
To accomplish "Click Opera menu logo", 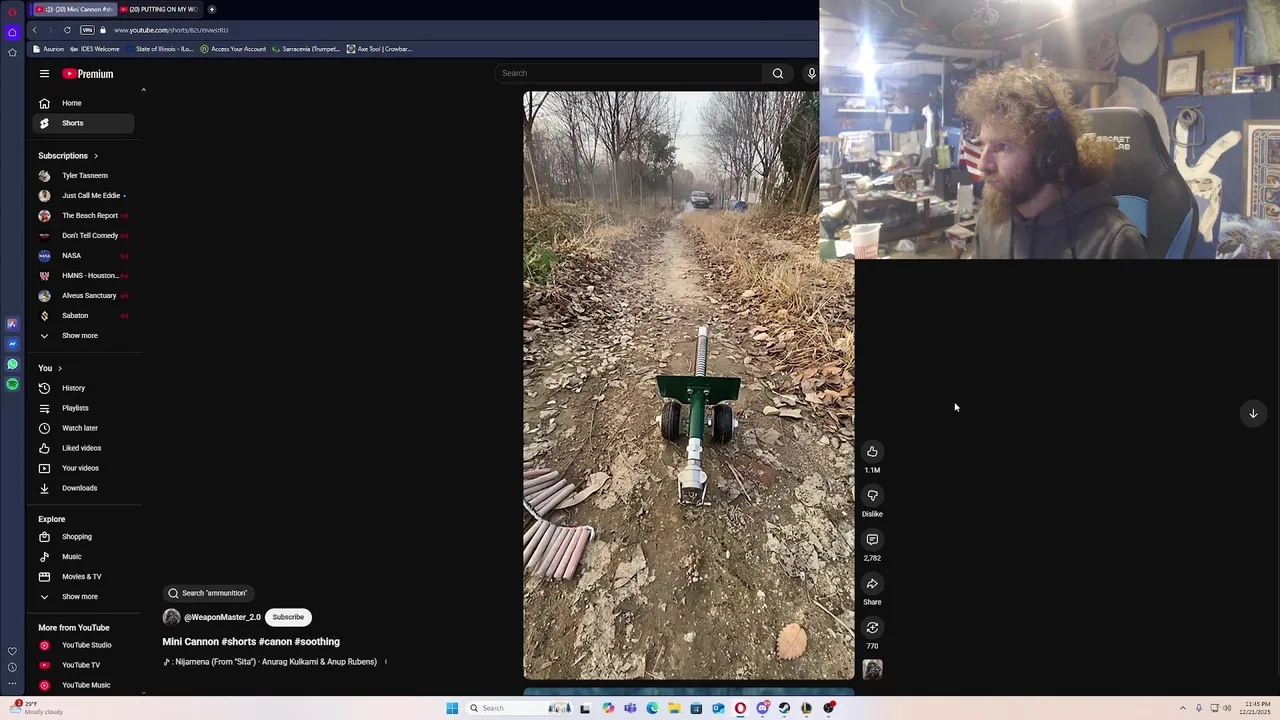I will click(x=12, y=12).
